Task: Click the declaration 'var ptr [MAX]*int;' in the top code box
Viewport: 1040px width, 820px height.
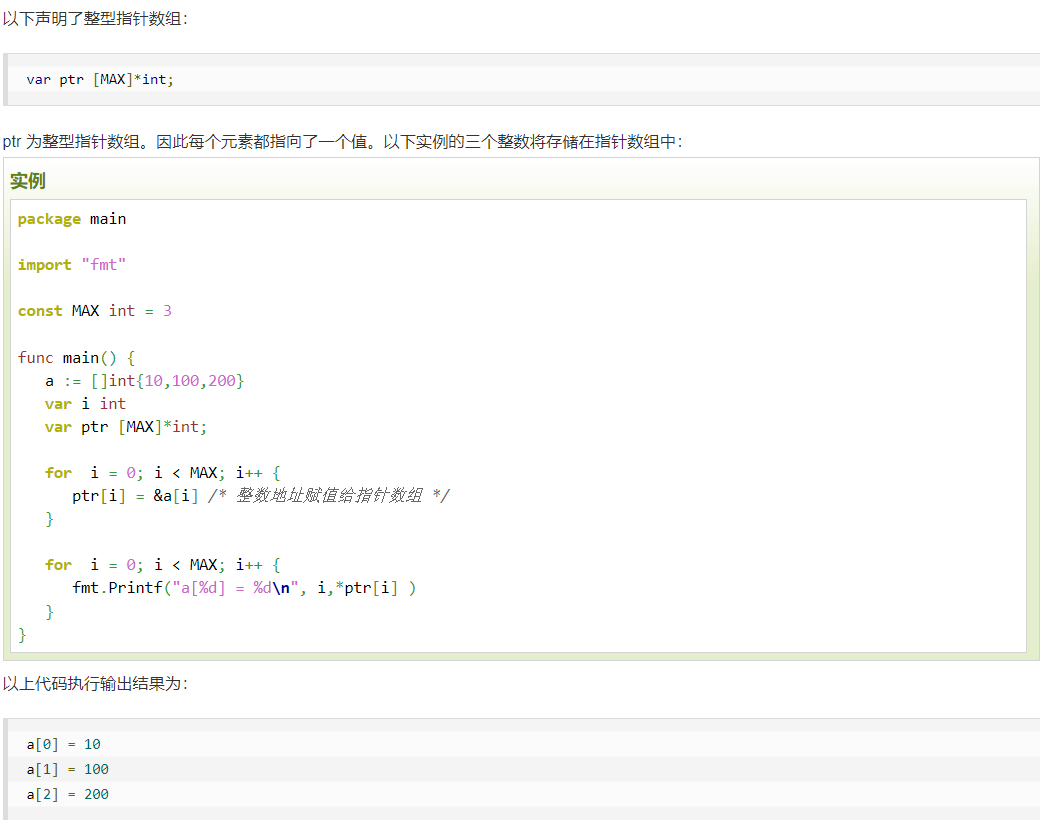Action: pos(99,80)
